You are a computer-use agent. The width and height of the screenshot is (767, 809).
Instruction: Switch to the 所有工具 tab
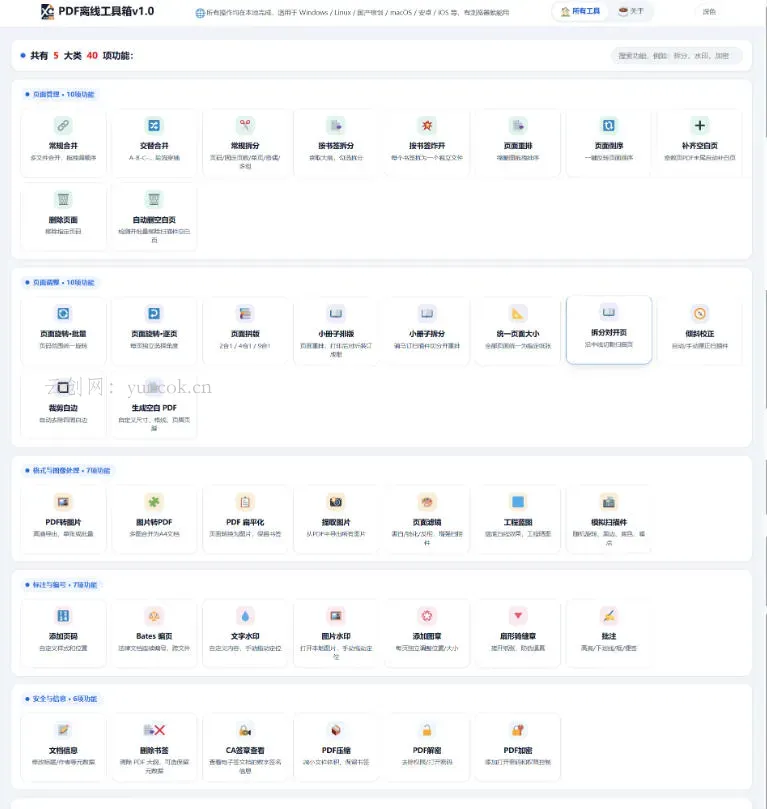tap(580, 11)
